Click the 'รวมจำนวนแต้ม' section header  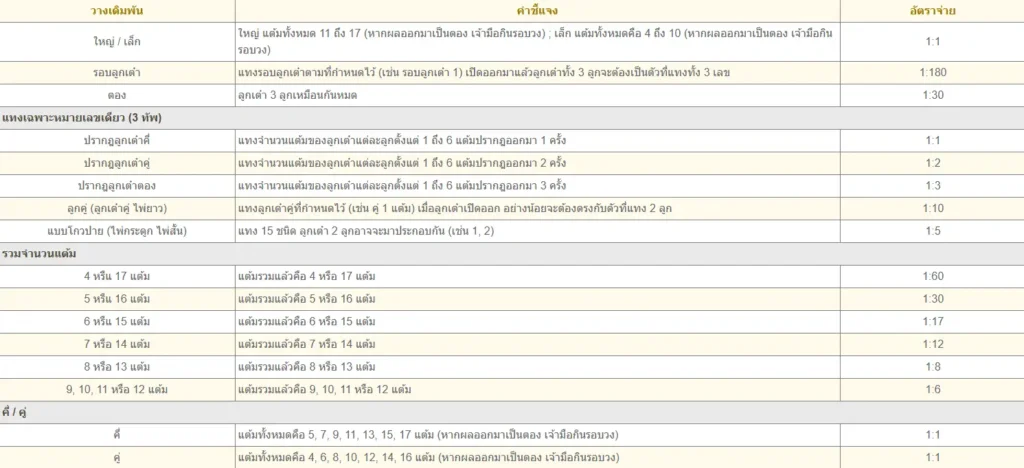click(40, 254)
